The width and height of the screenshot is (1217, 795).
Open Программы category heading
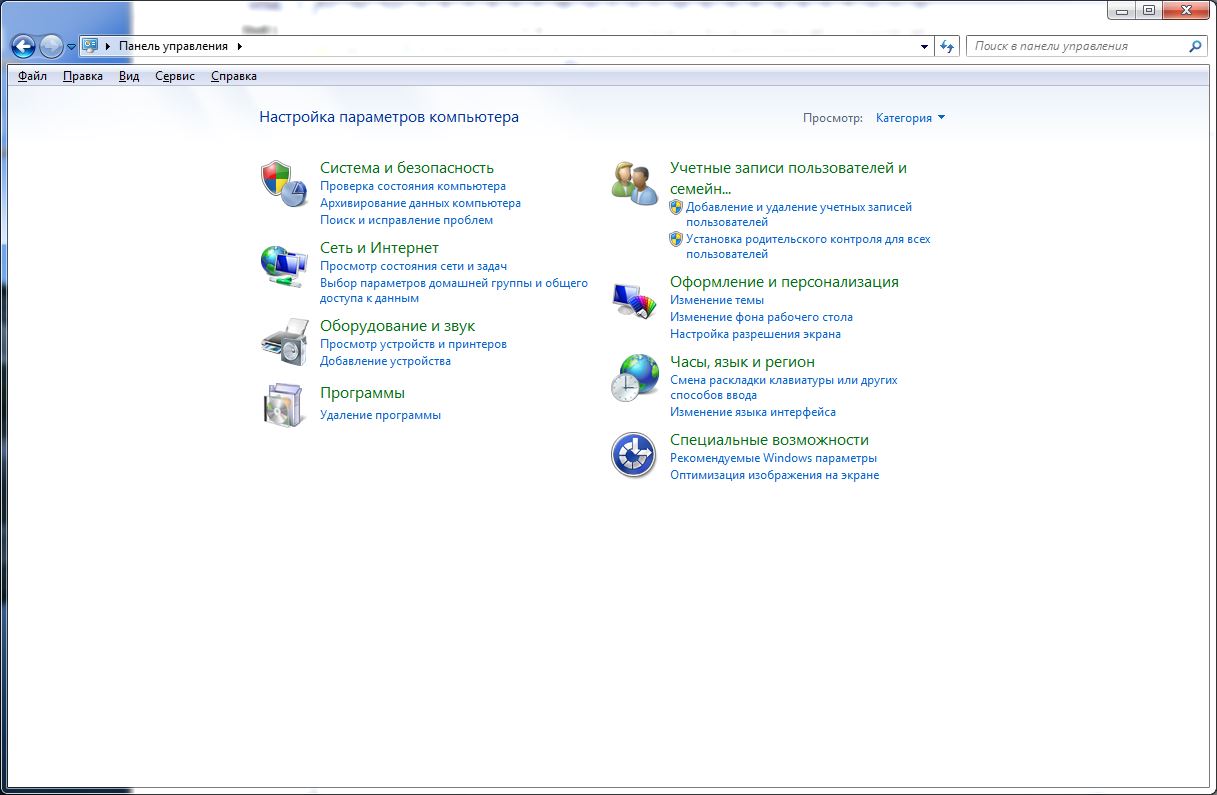362,393
